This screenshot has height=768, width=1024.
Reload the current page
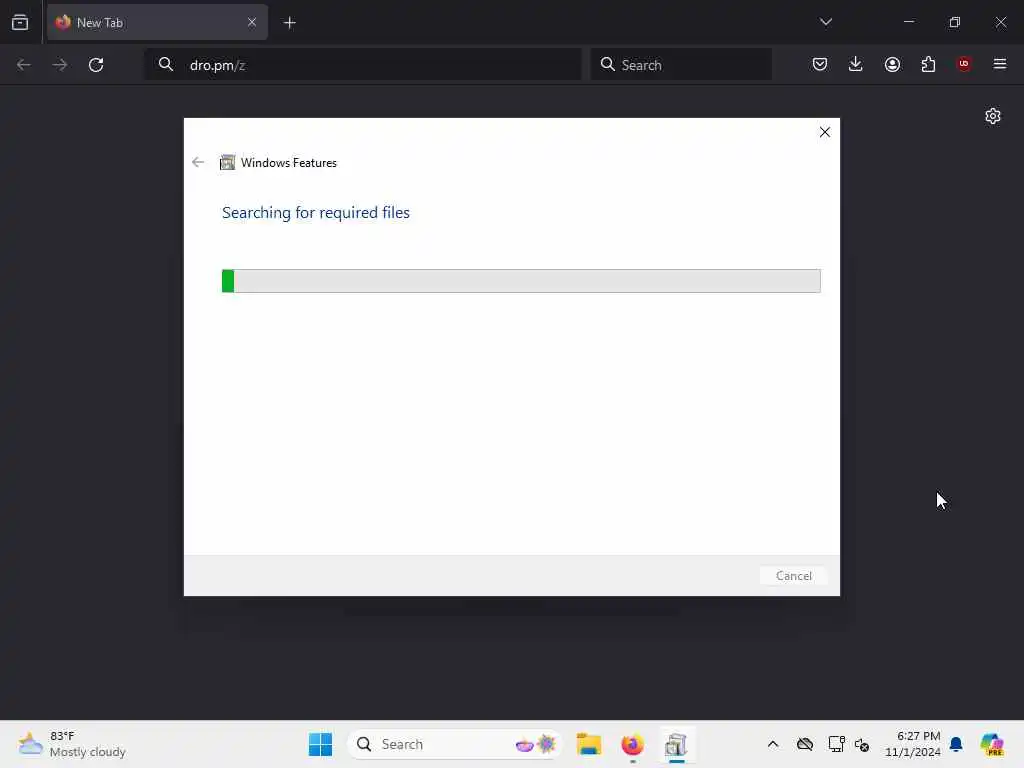tap(96, 65)
